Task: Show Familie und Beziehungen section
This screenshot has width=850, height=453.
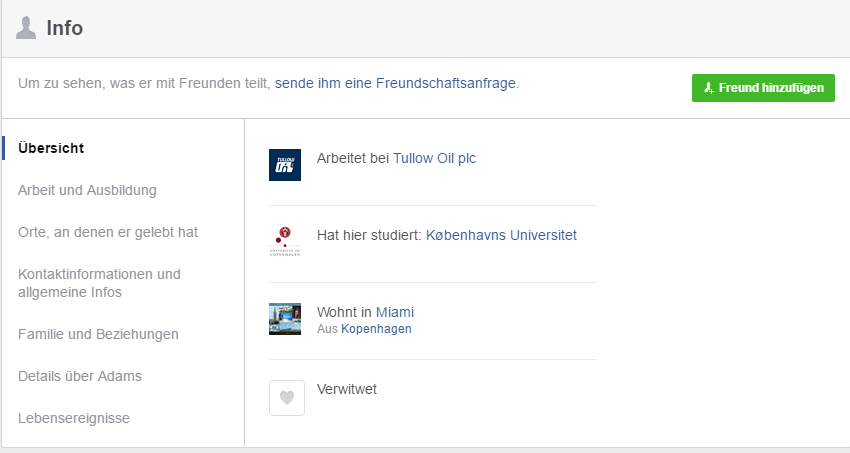Action: 98,334
